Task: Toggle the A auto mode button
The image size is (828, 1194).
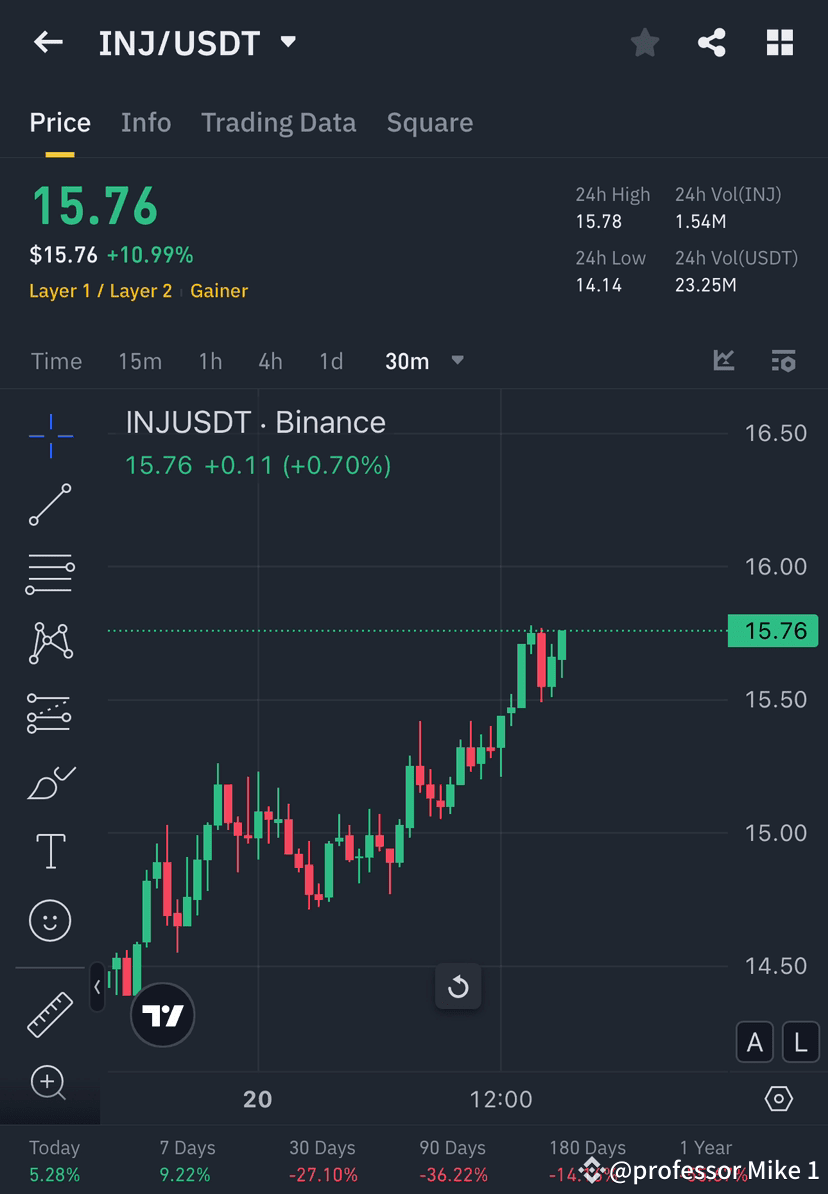Action: [755, 1042]
